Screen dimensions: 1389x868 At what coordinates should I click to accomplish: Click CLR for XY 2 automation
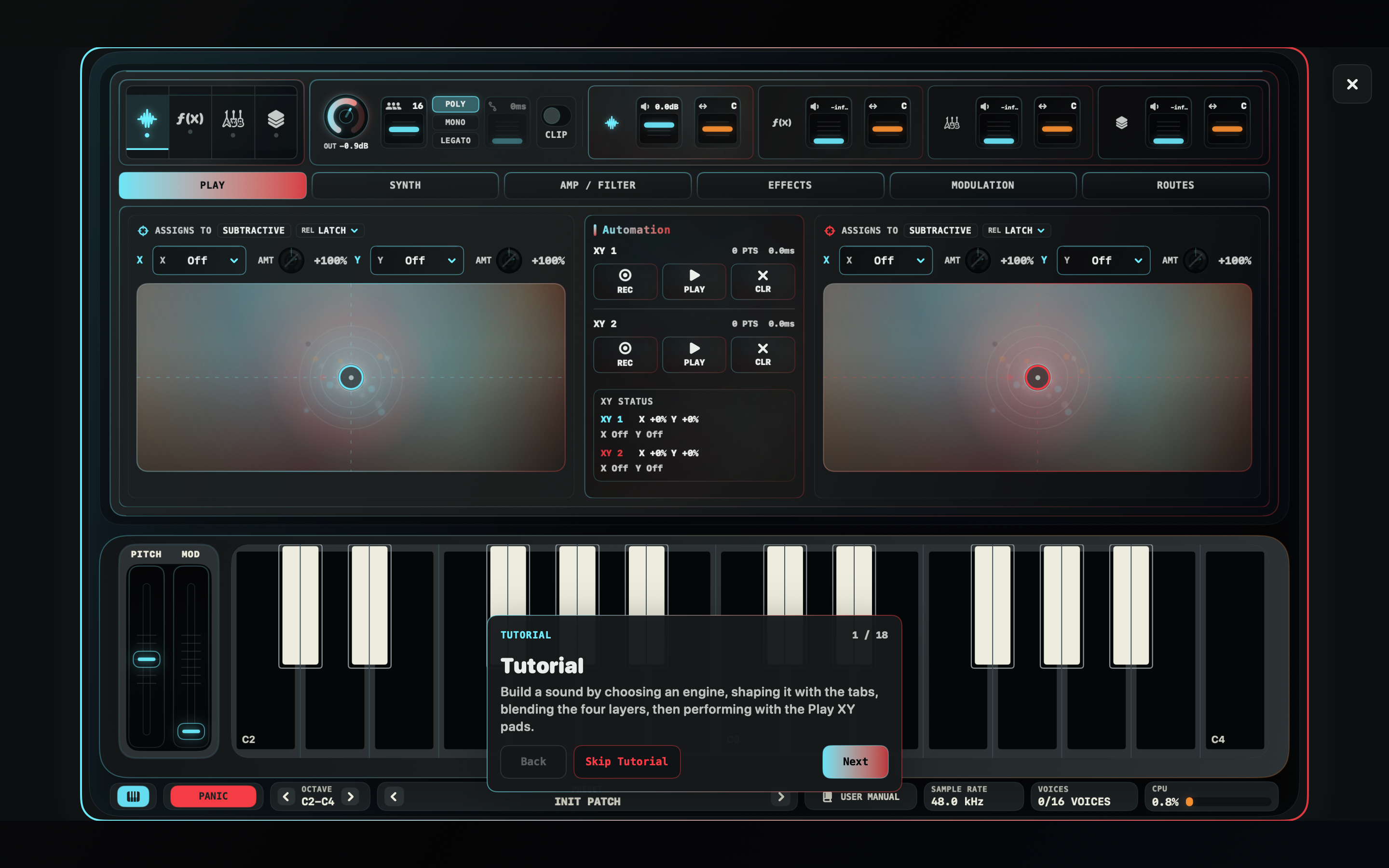coord(763,355)
